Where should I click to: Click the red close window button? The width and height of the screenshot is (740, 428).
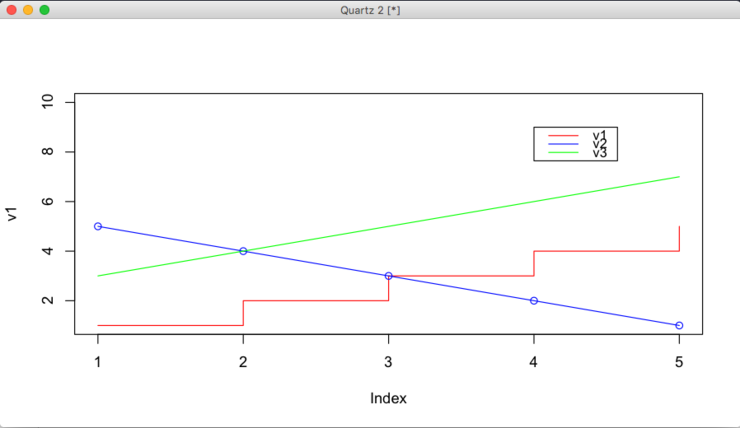11,9
